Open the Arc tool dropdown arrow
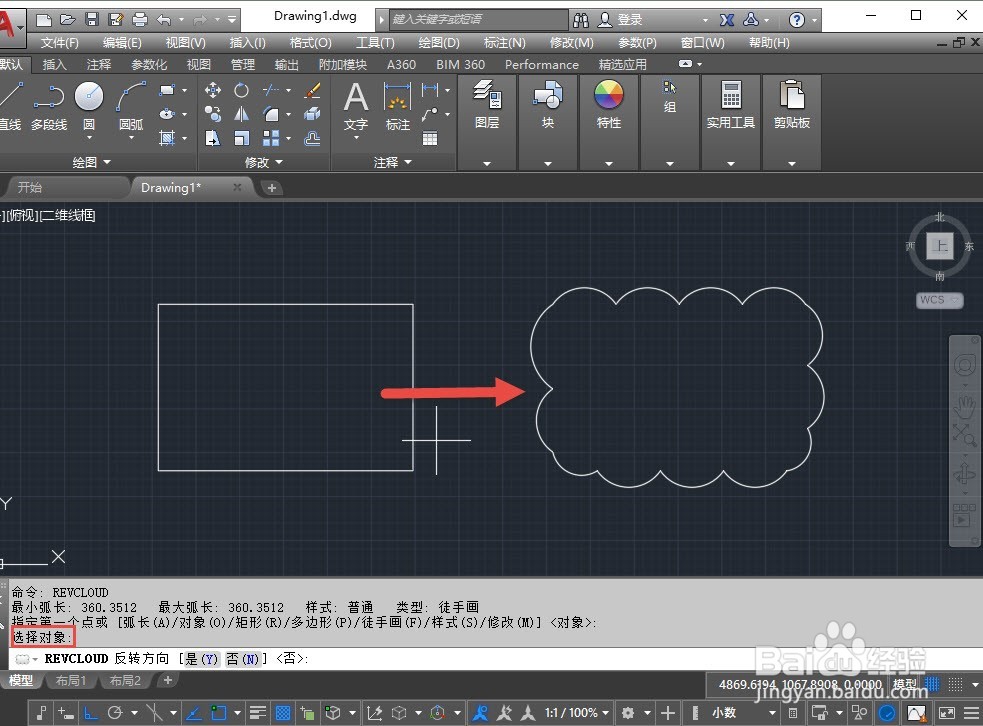983x726 pixels. click(131, 137)
